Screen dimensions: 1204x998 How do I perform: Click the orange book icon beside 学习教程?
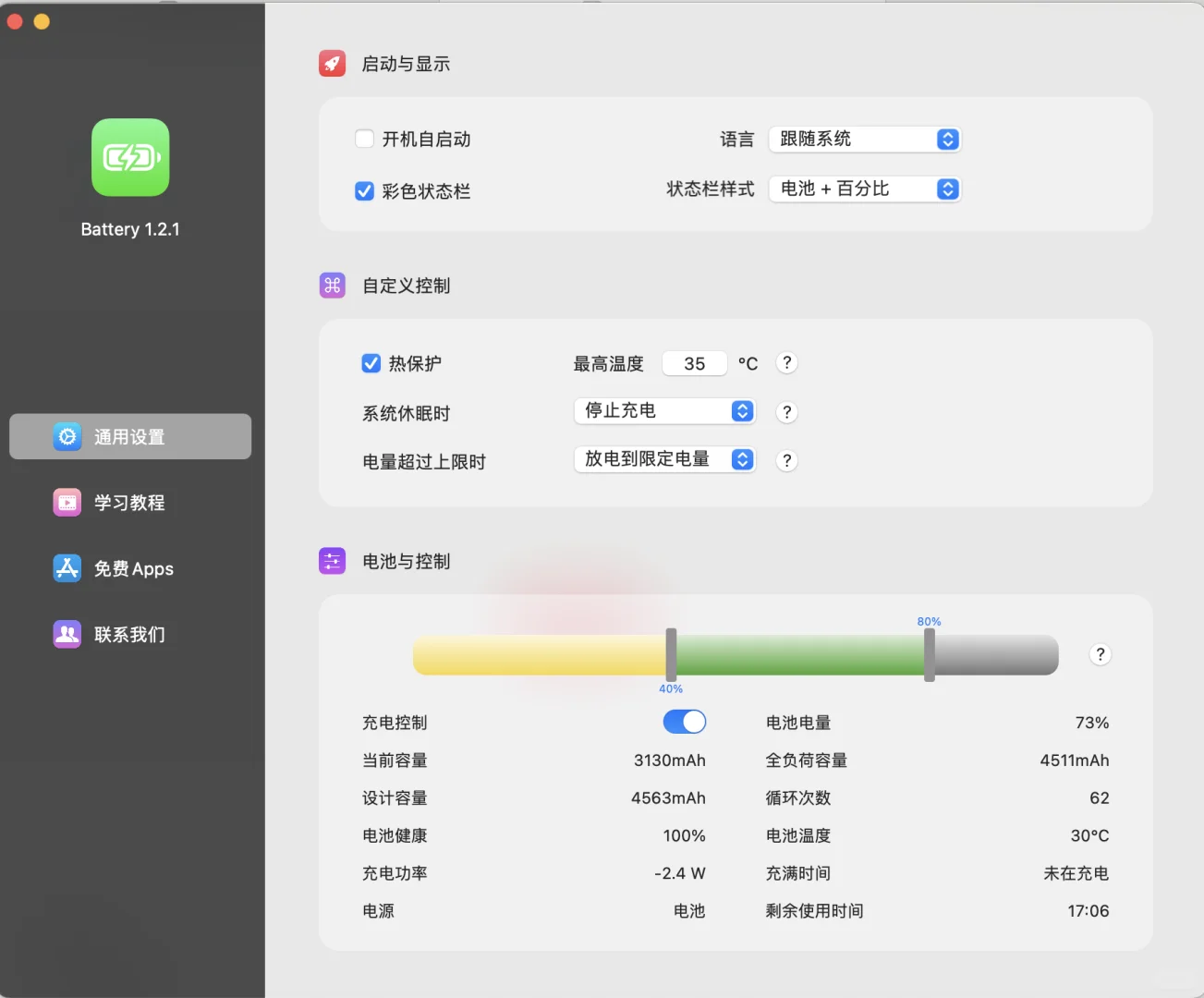[x=67, y=502]
